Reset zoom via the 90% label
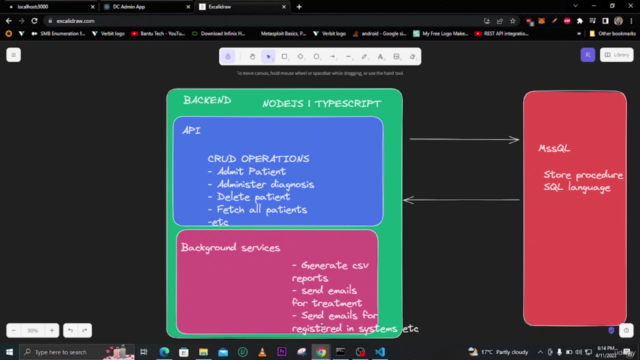 click(33, 330)
